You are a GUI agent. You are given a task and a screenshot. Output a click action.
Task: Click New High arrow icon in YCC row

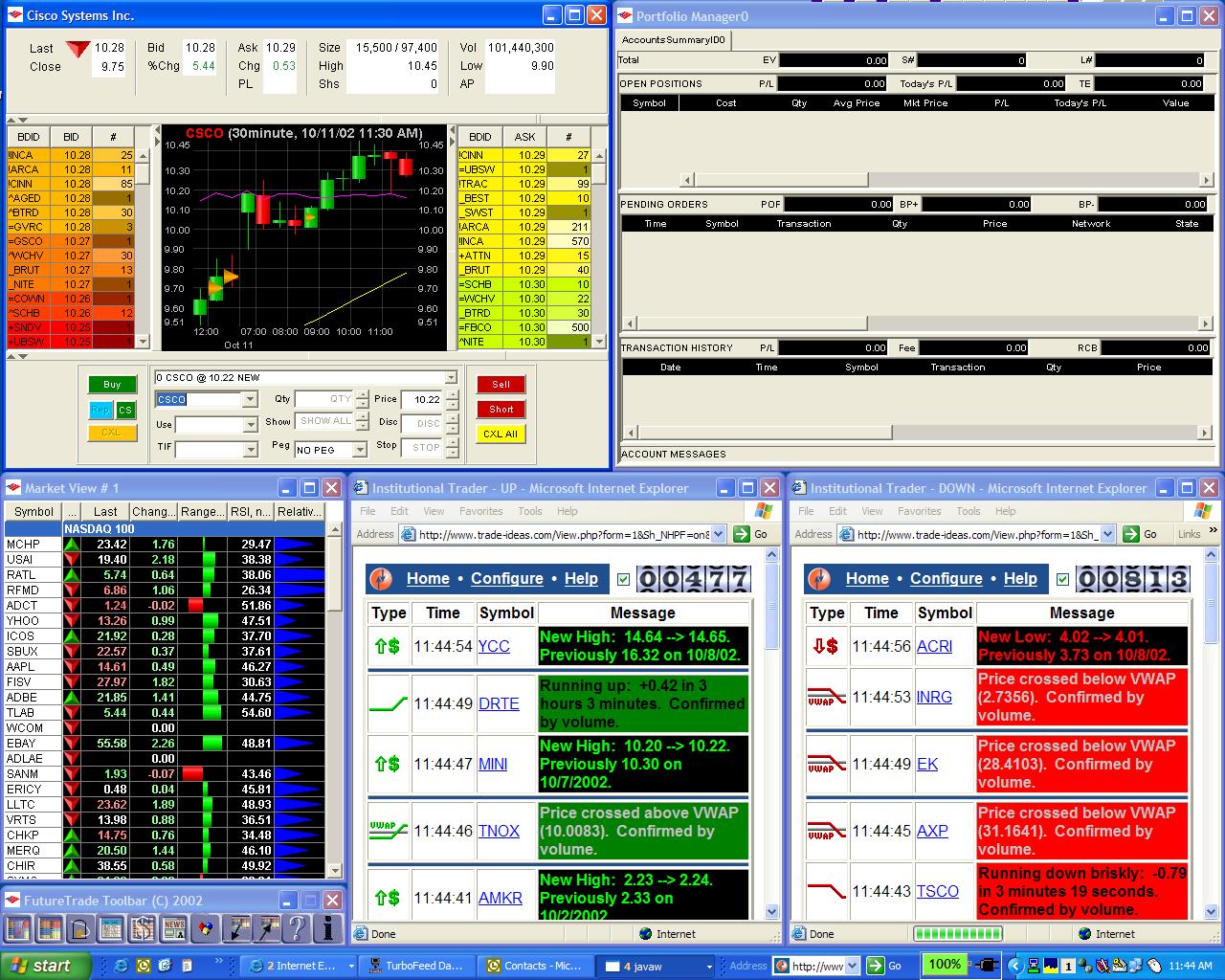388,646
